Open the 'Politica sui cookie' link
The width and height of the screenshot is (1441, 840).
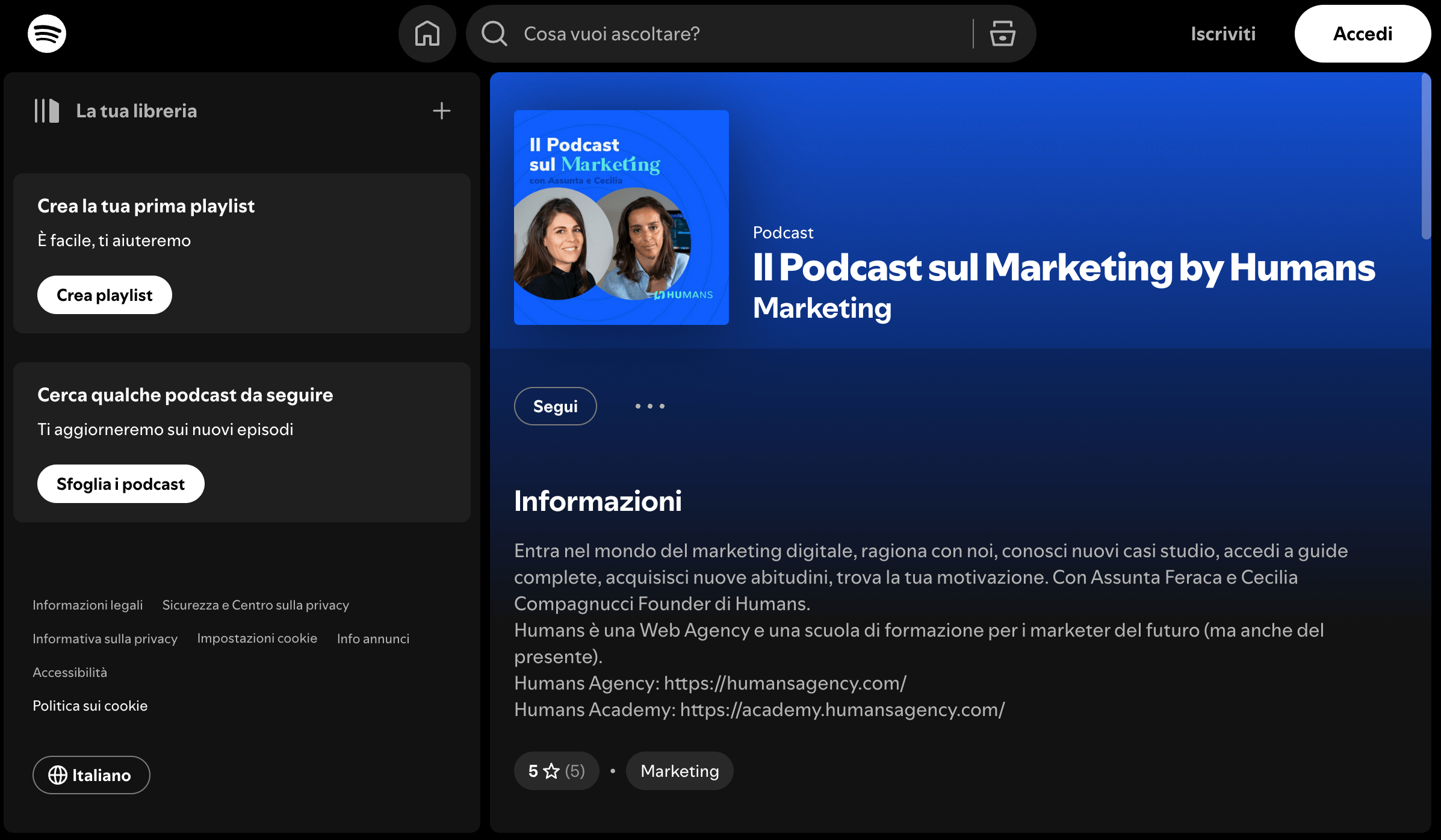[90, 706]
